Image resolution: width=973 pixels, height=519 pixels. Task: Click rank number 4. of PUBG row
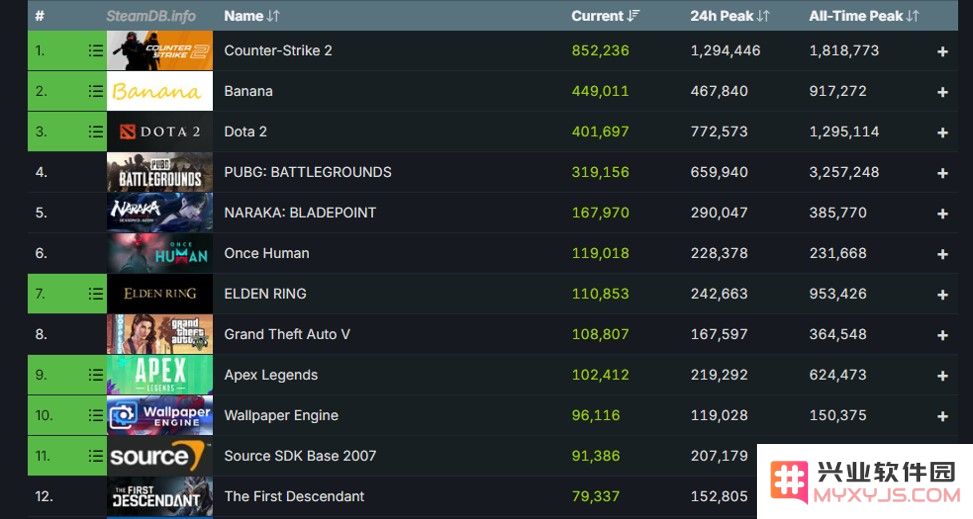(41, 172)
